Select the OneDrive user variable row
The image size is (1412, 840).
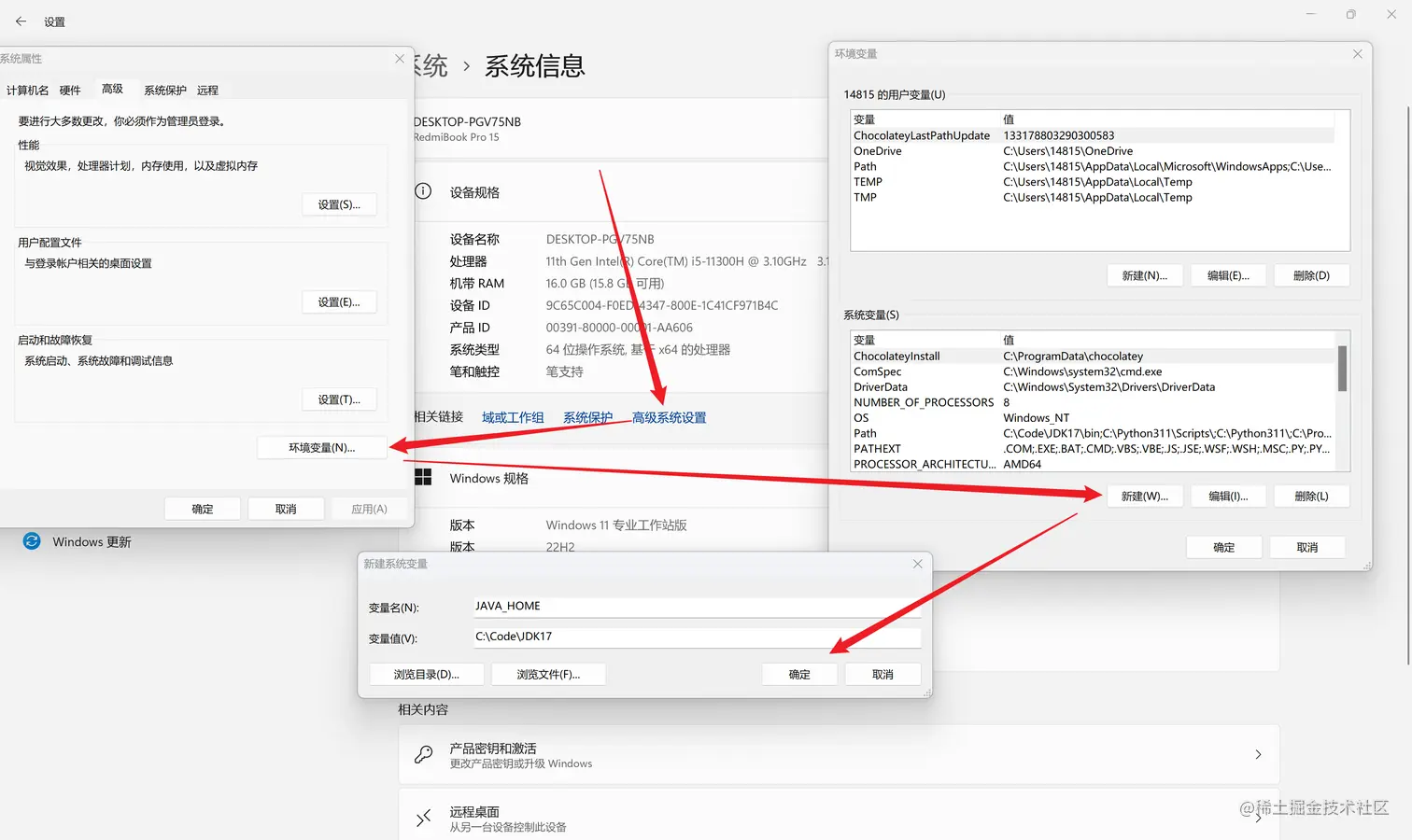(x=1093, y=151)
